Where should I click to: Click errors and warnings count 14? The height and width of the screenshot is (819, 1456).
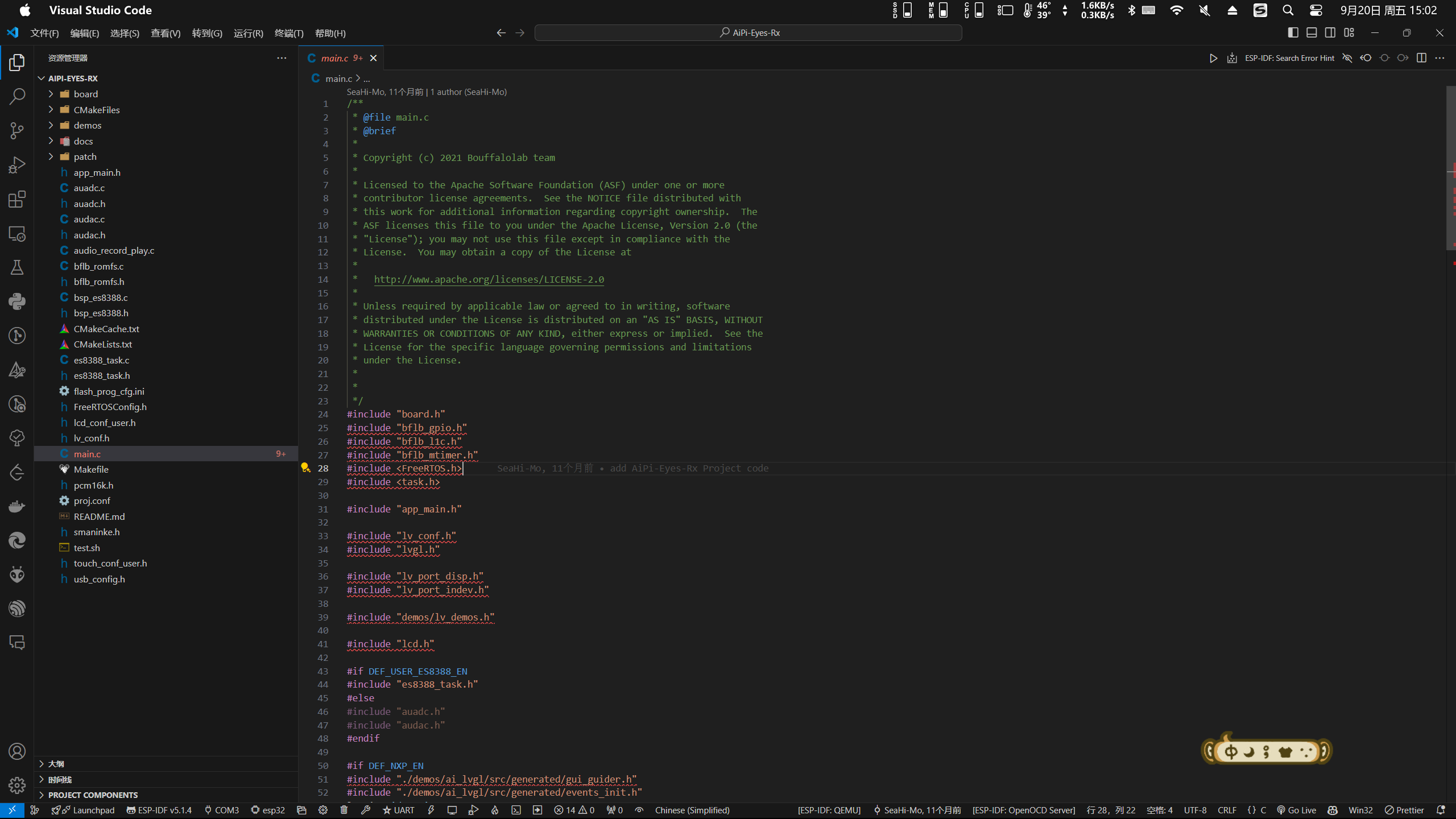tap(574, 810)
